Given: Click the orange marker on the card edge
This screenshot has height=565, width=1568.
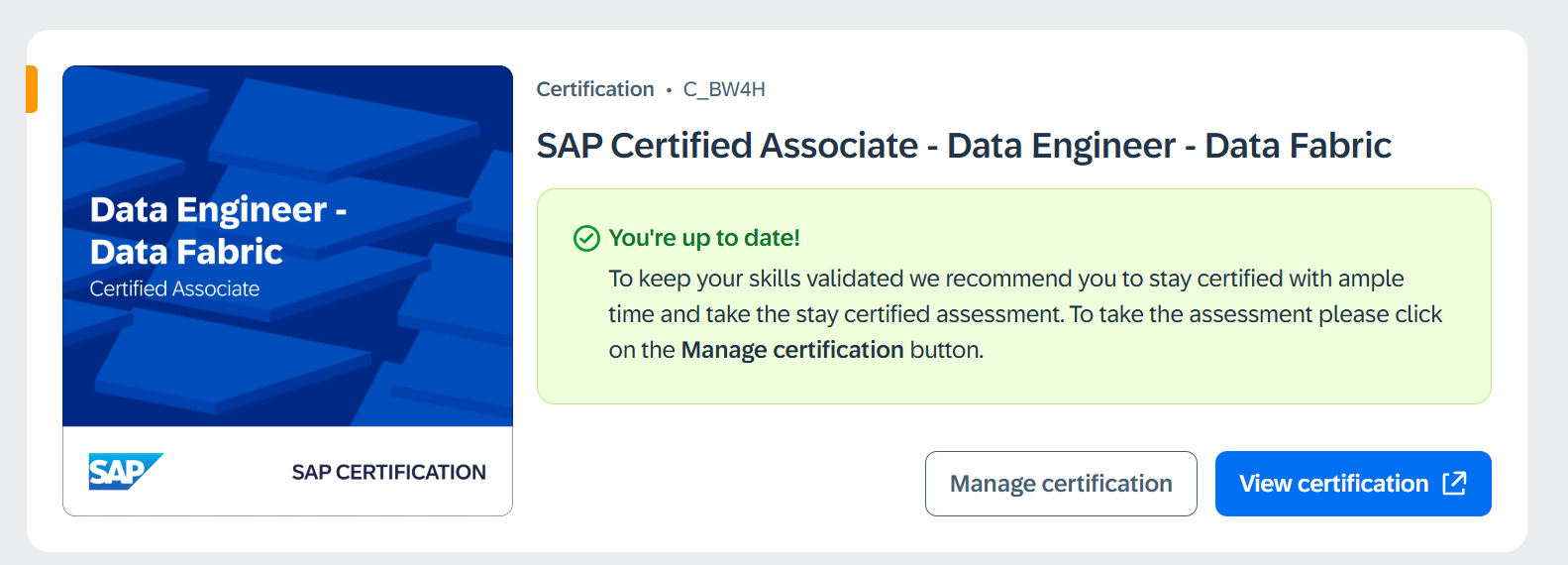Looking at the screenshot, I should [32, 89].
